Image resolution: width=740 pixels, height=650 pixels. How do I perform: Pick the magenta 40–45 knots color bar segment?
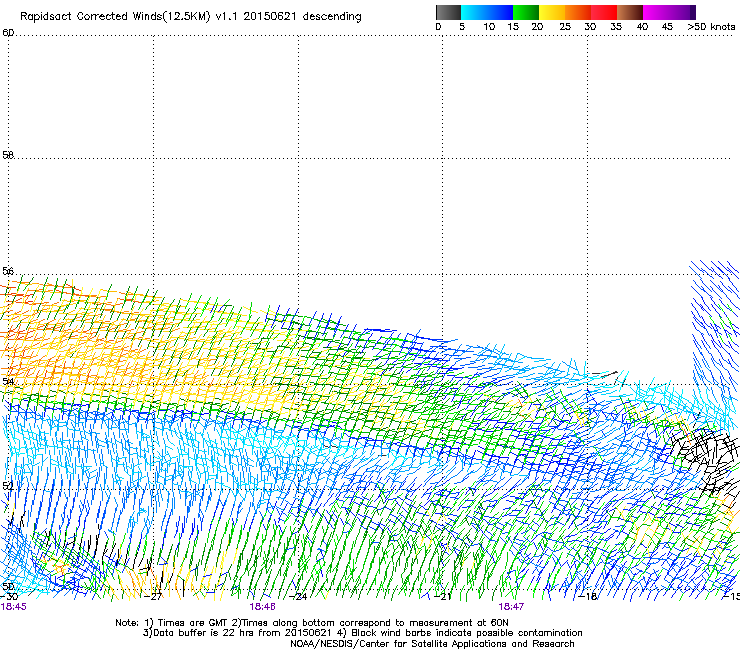pyautogui.click(x=656, y=12)
